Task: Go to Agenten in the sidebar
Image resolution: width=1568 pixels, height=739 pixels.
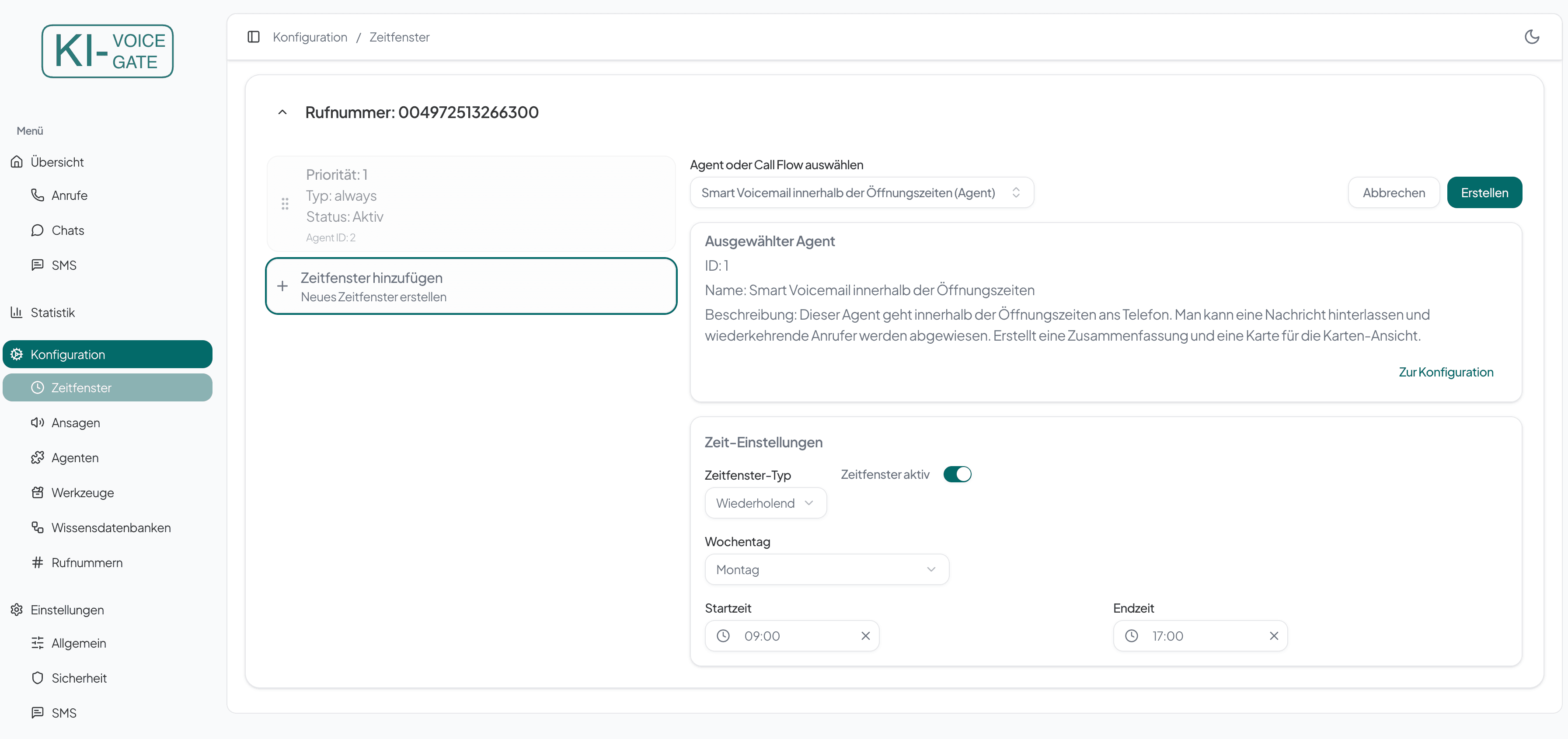Action: (75, 458)
